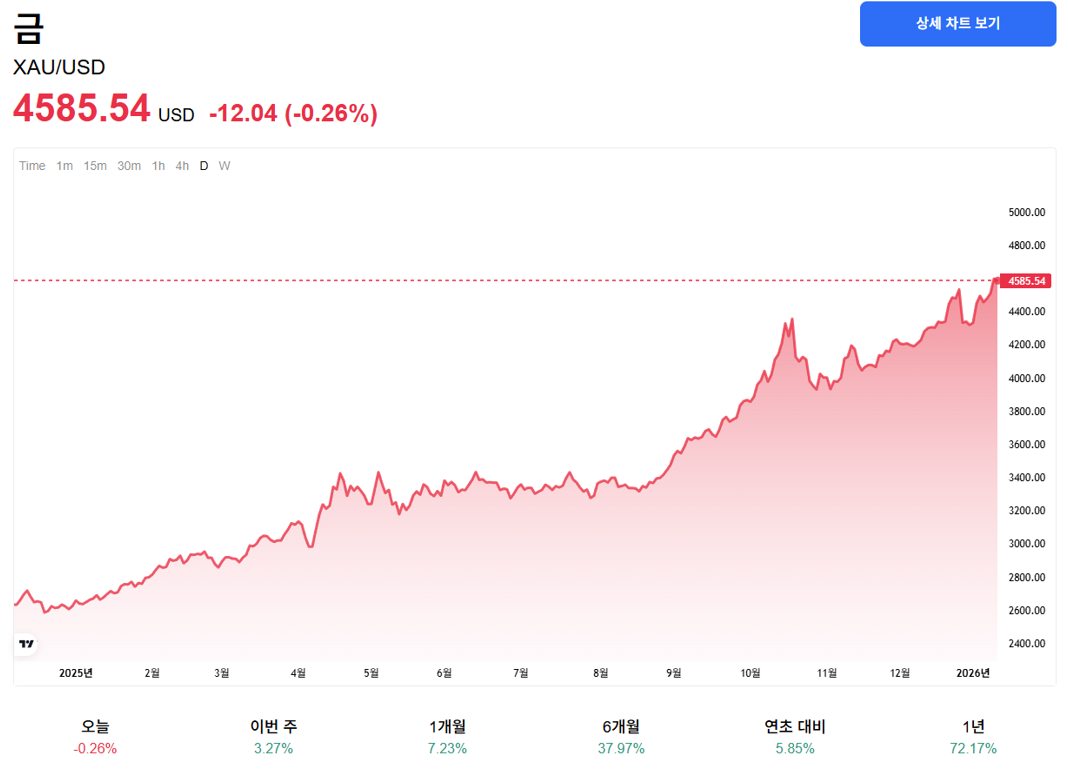Click the 2026년 label on the time axis
Viewport: 1068px width, 769px height.
(975, 673)
